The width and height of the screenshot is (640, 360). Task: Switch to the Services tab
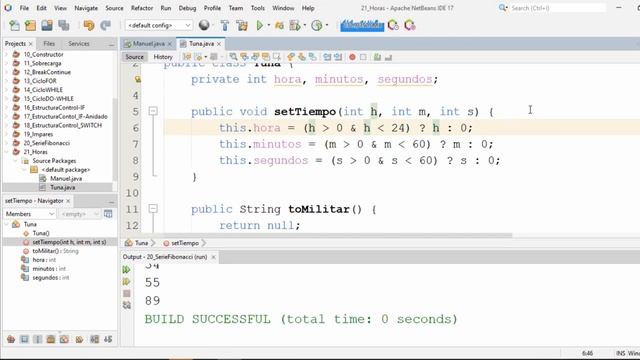click(x=79, y=43)
